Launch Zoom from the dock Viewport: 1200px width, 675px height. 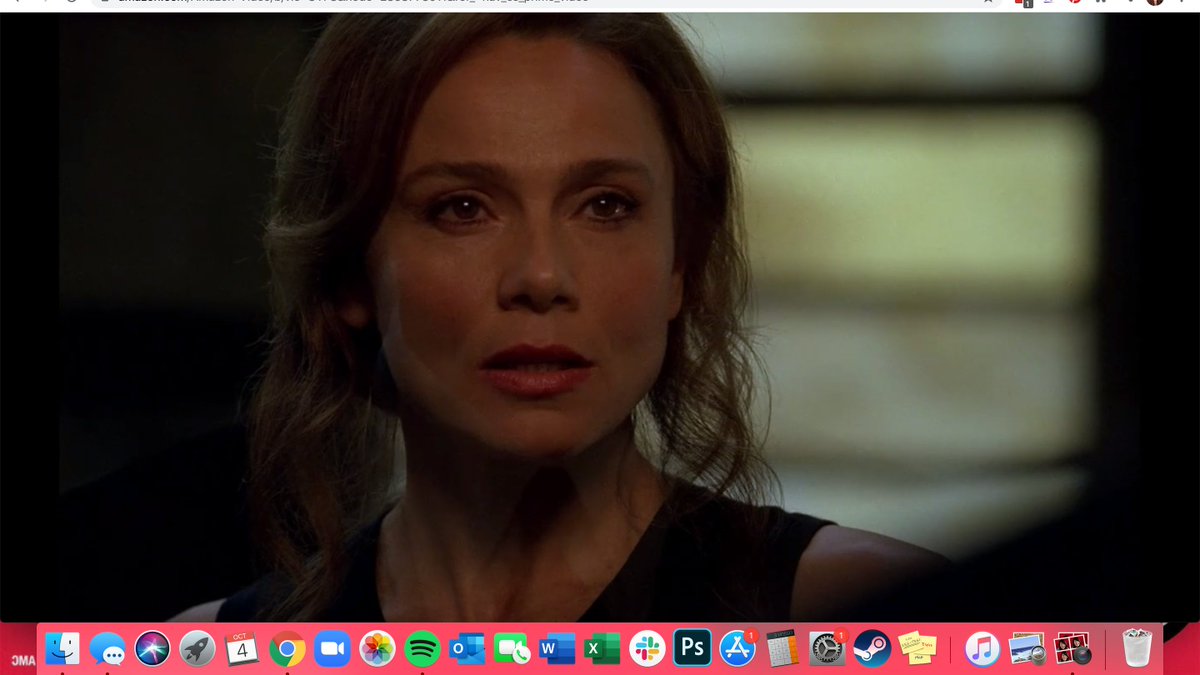[x=332, y=649]
